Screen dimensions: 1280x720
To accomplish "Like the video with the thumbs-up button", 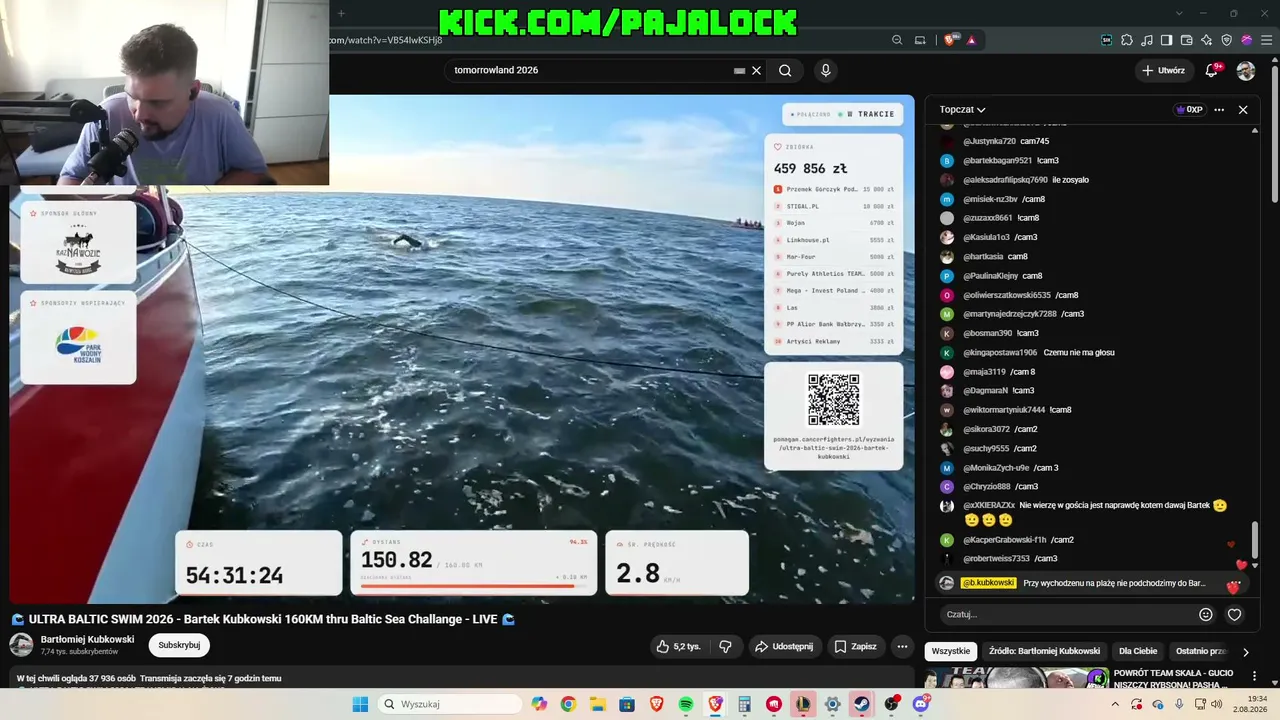I will point(678,647).
